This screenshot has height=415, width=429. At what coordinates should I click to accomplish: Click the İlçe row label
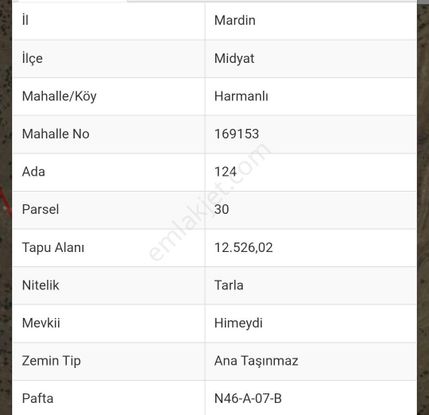32,59
